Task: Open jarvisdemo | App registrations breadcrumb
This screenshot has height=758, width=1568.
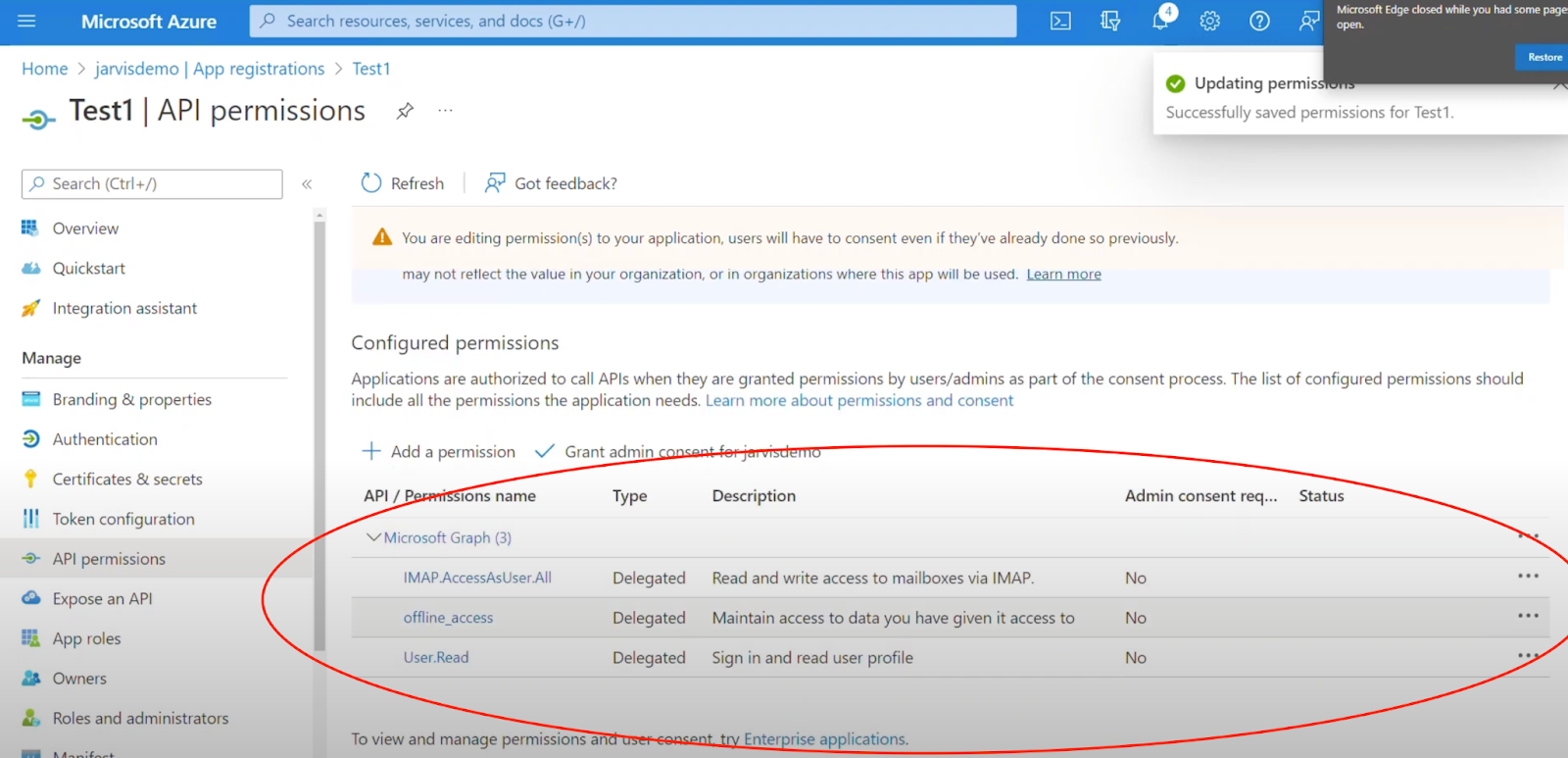Action: coord(210,69)
